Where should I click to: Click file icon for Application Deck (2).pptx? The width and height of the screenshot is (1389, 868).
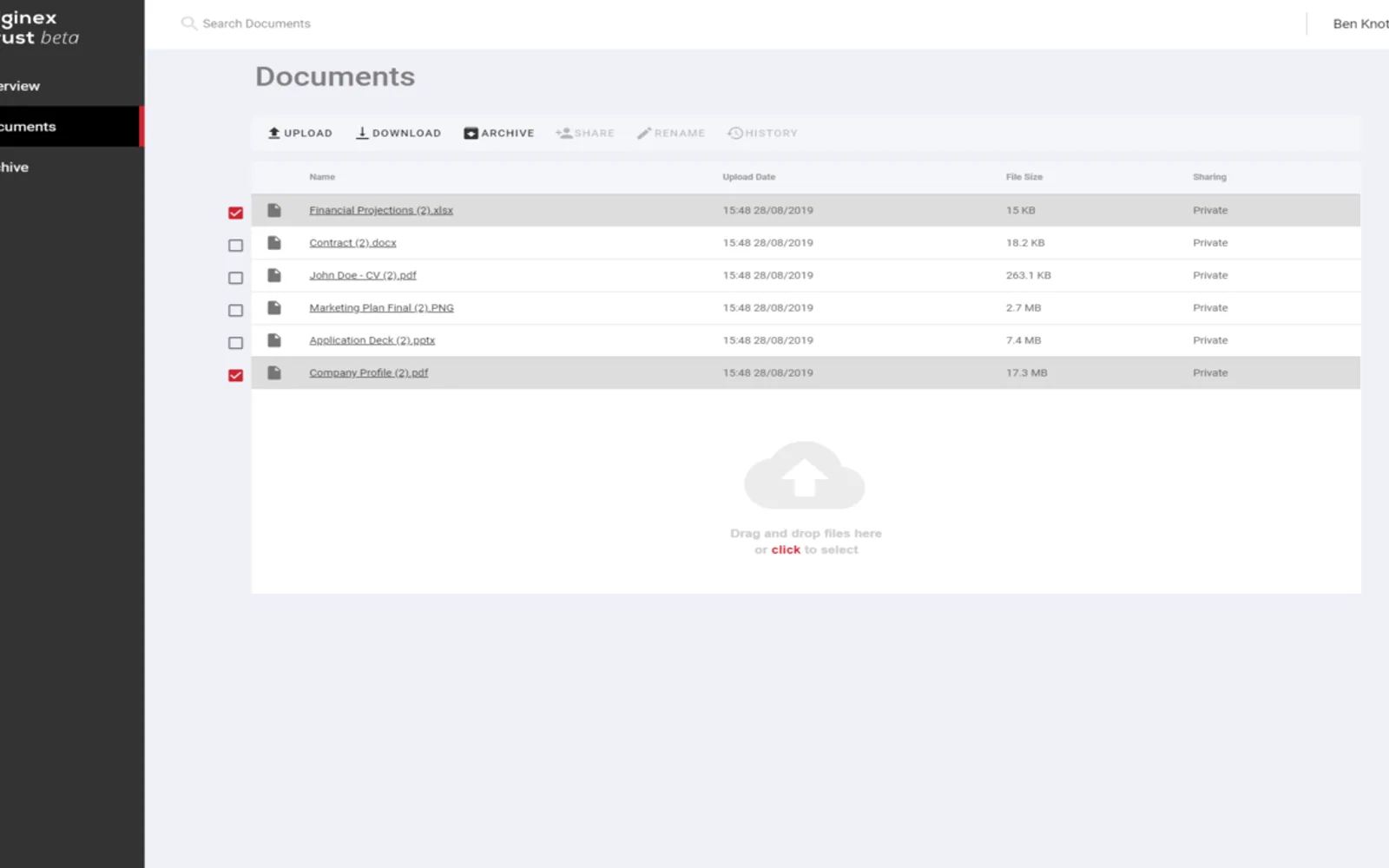(x=274, y=340)
